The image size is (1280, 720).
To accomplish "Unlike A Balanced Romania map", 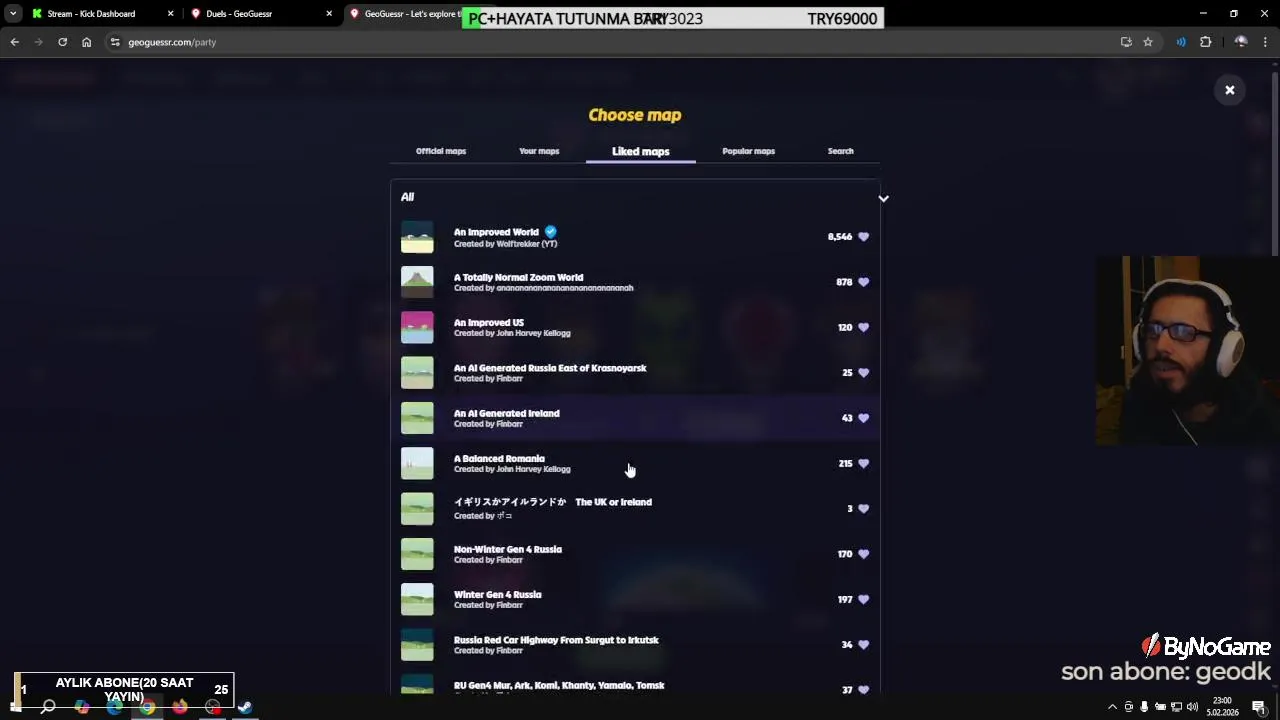I will click(864, 463).
